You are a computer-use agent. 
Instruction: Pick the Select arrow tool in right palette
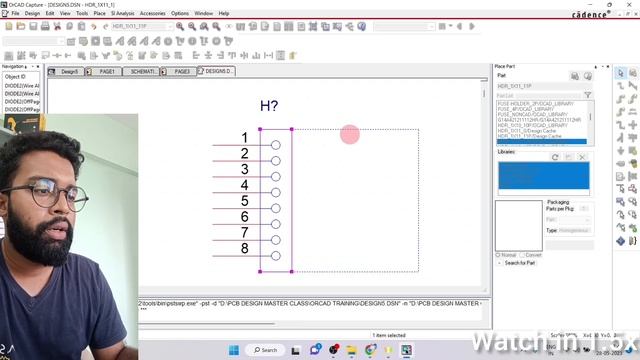pyautogui.click(x=620, y=73)
